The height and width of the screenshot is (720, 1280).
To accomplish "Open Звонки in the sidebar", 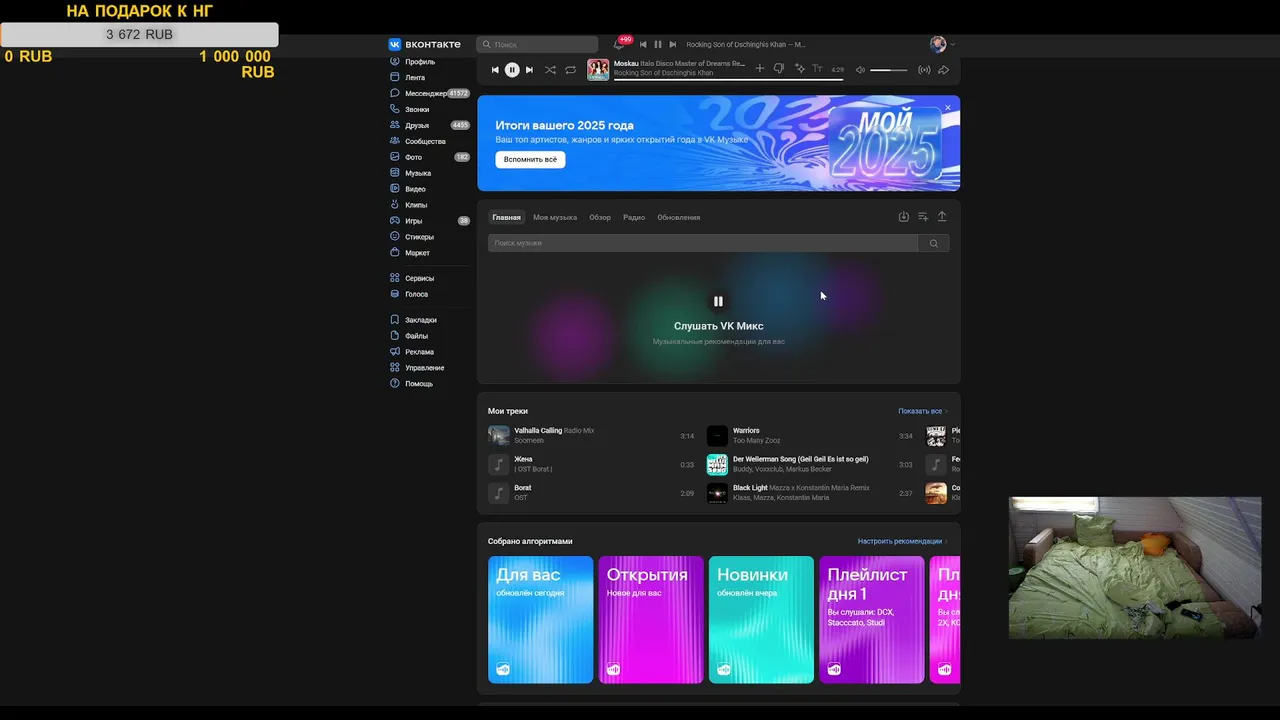I will [x=417, y=109].
